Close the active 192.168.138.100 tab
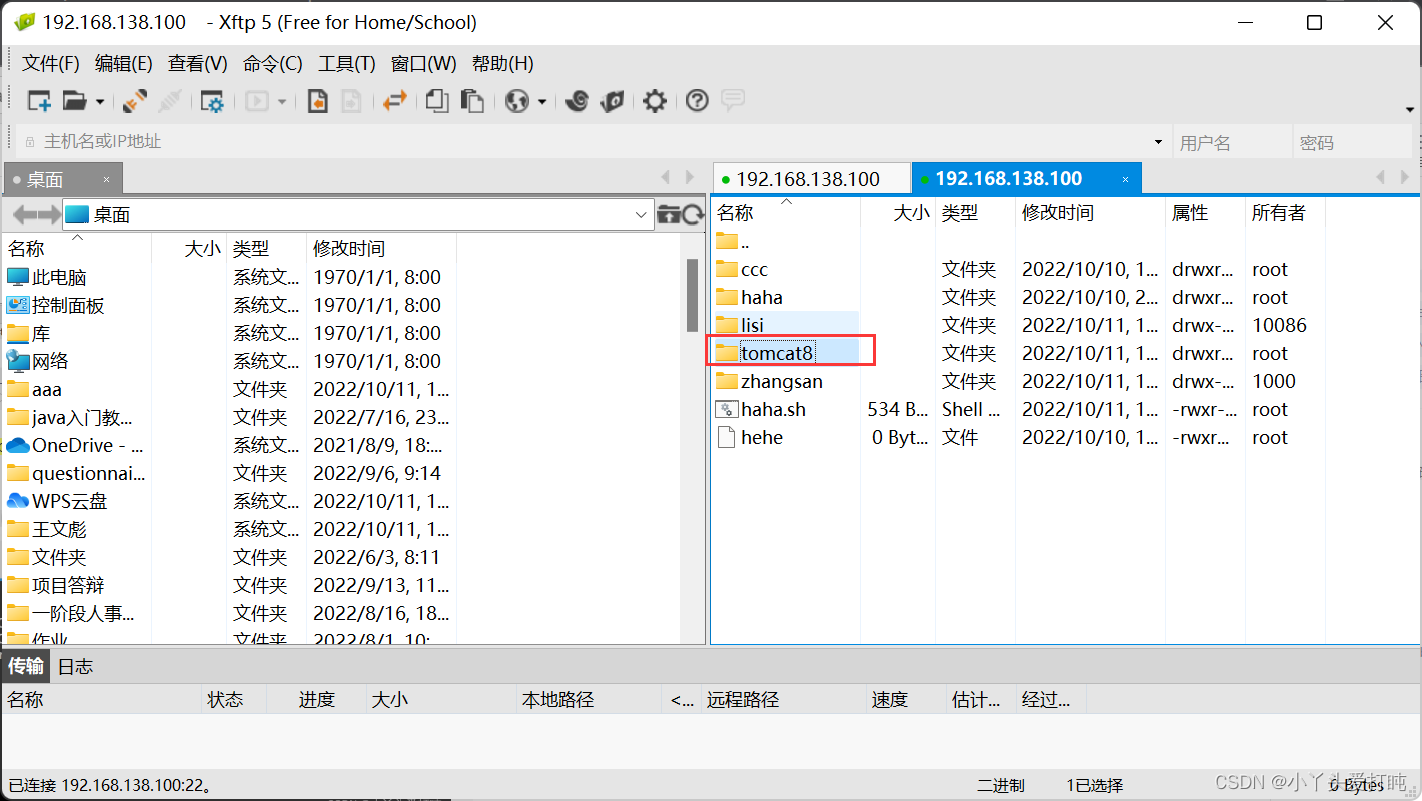 pos(1125,180)
